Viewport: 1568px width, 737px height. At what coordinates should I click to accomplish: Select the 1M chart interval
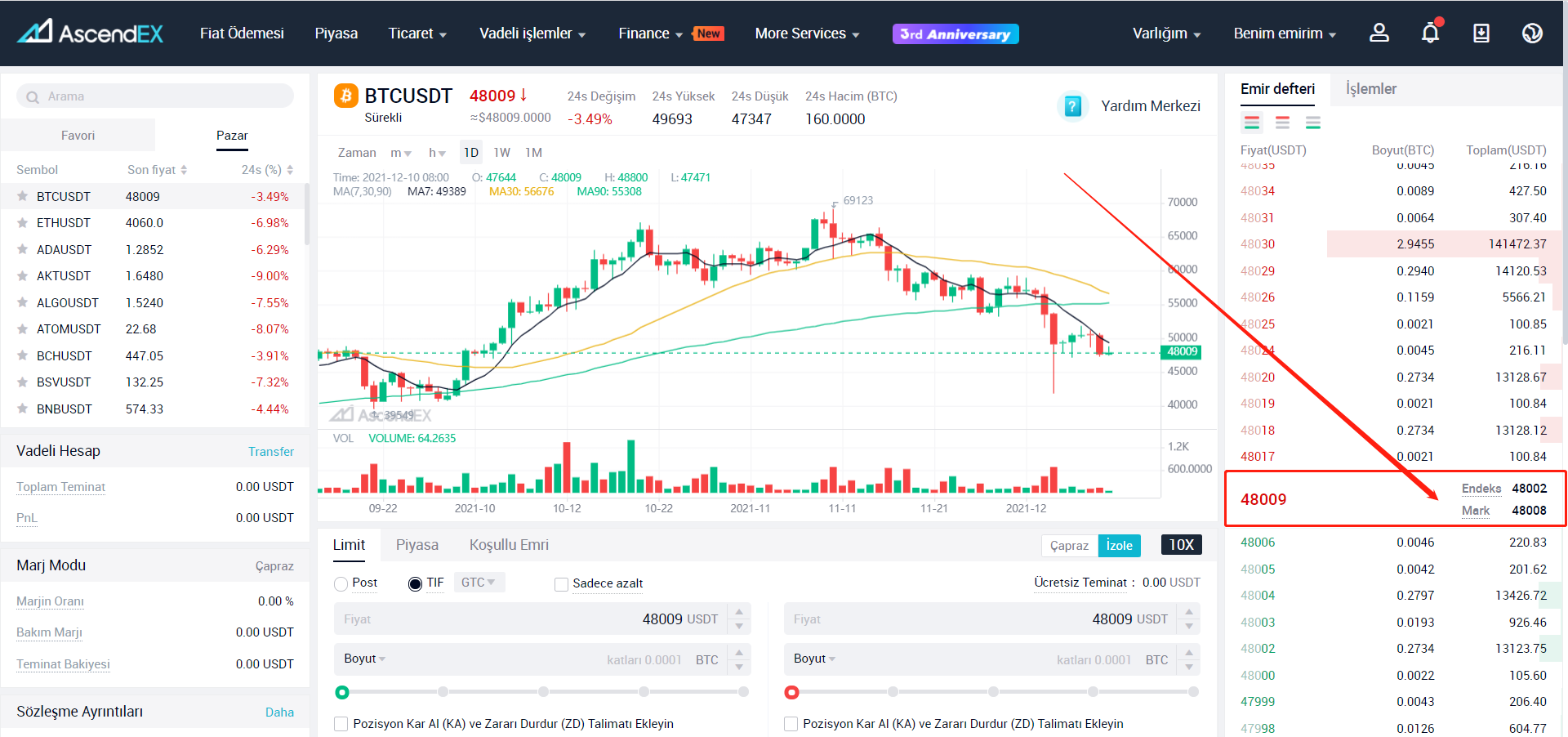pos(533,153)
